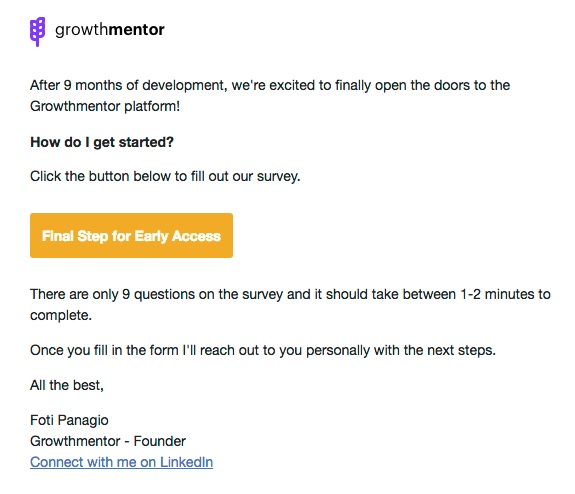Click the 'Once you fill in the form' sentence

coord(263,350)
